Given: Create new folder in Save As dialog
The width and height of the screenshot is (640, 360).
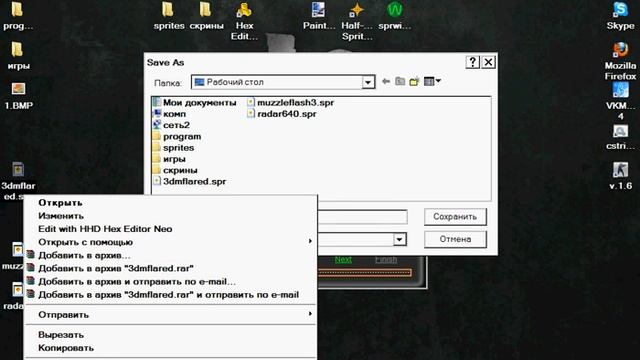Looking at the screenshot, I should point(414,82).
